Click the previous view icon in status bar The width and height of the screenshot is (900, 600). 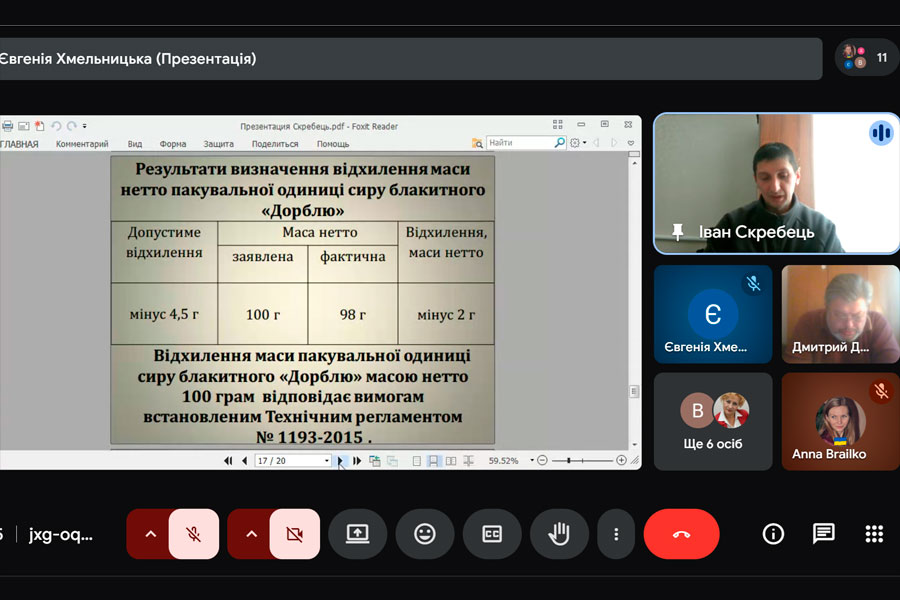(x=375, y=460)
